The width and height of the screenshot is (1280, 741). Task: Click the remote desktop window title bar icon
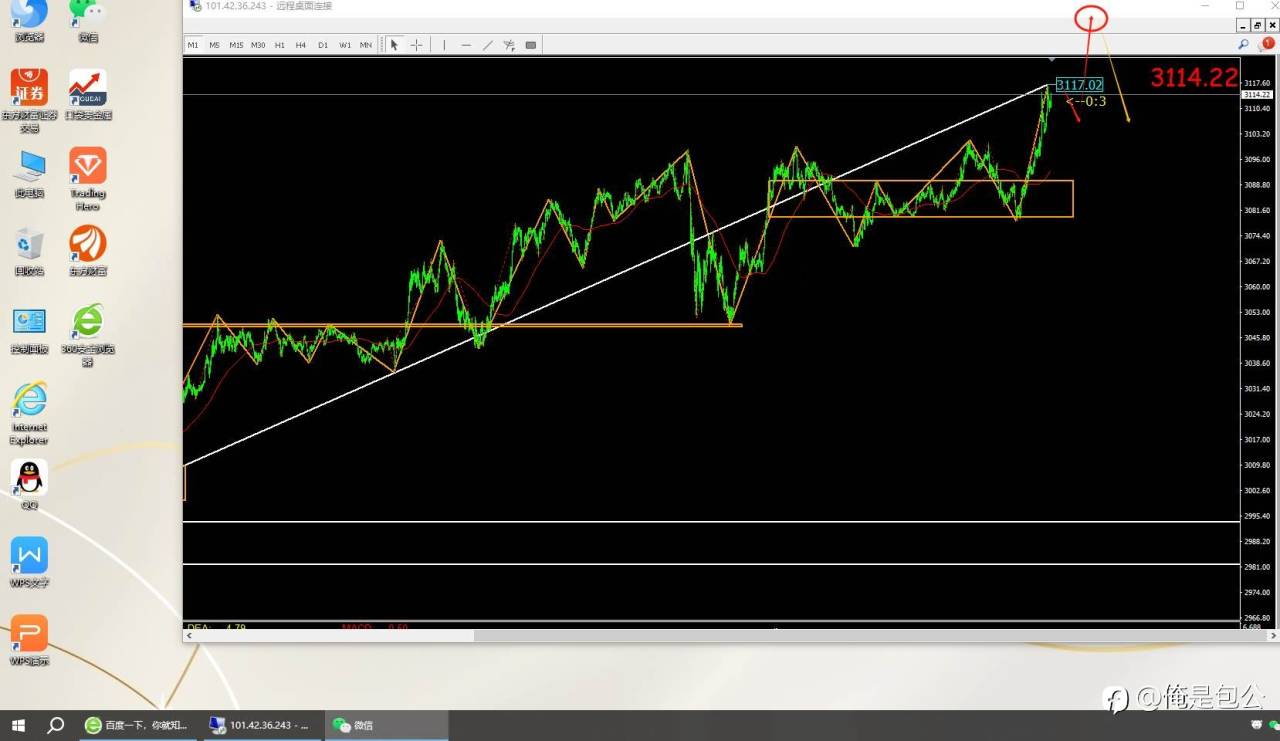[x=194, y=6]
